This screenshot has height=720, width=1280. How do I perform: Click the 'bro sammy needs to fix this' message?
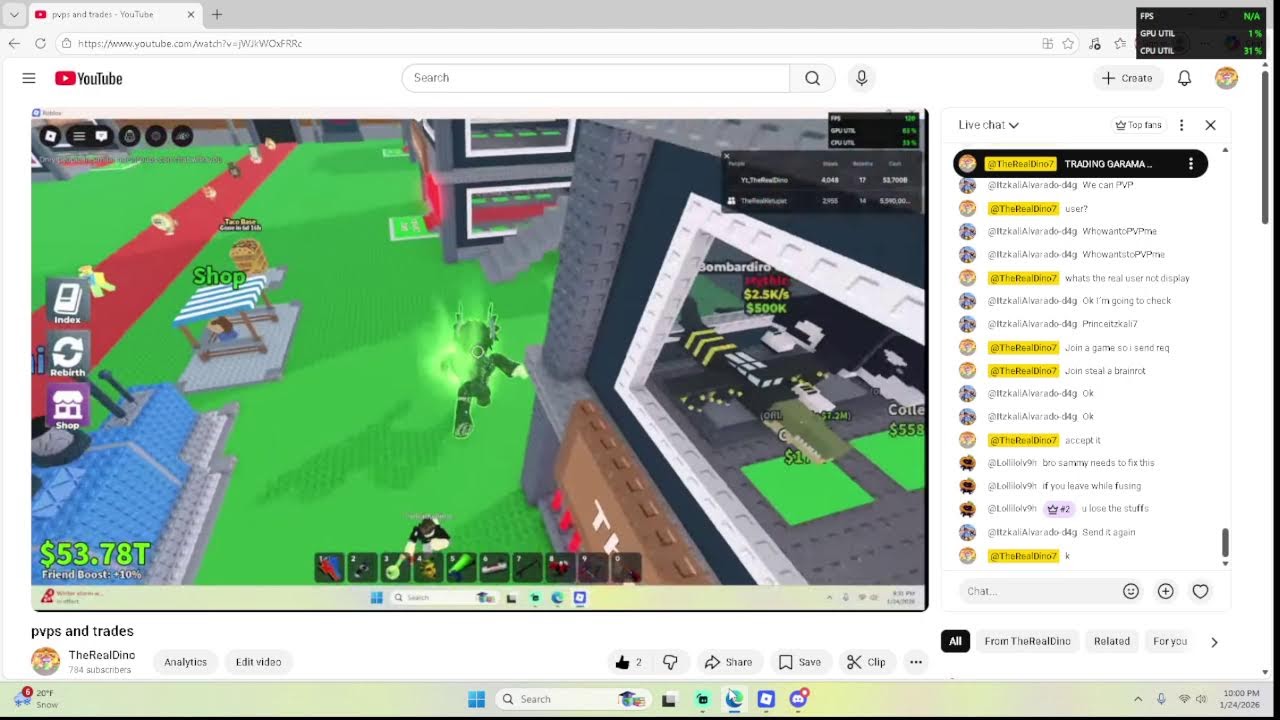click(1098, 463)
